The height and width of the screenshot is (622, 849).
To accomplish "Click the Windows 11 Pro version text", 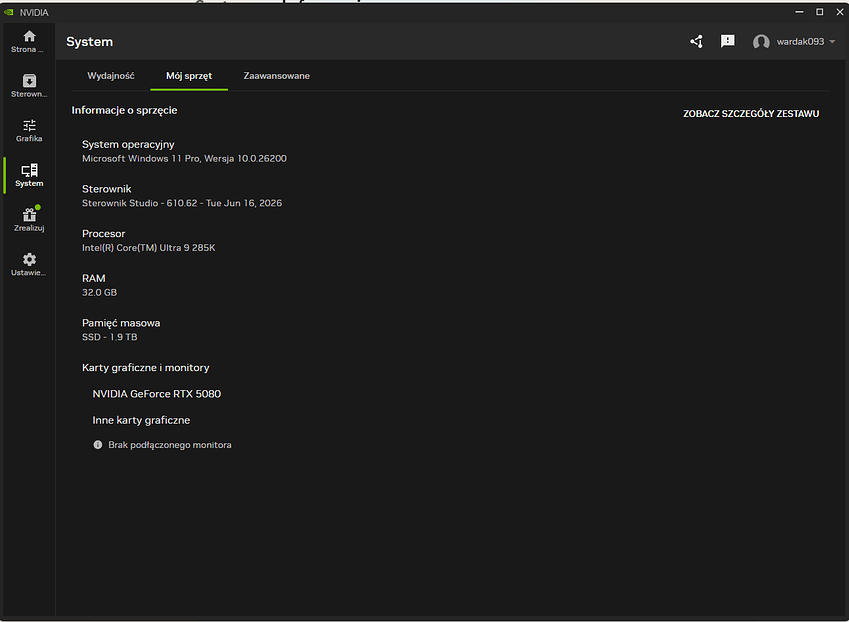I will (x=184, y=159).
